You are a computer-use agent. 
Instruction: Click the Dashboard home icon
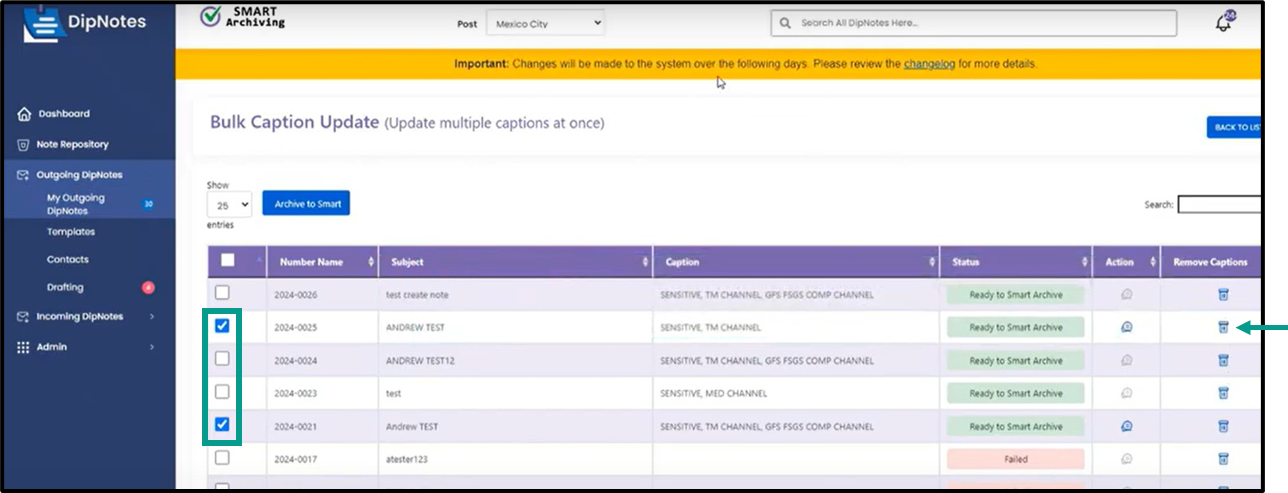pos(24,114)
